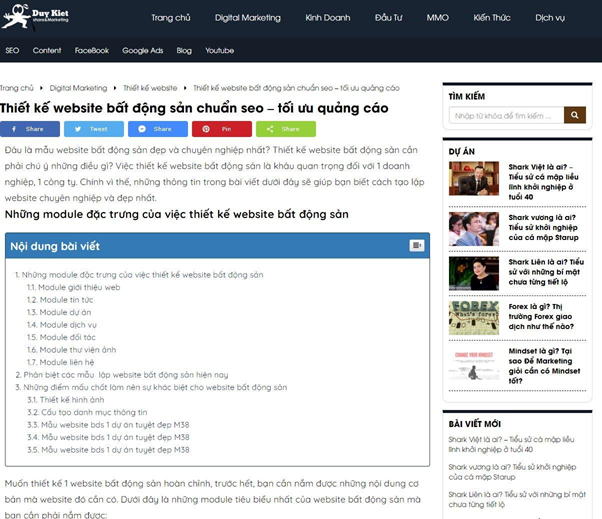Pin the article on Pinterest
Viewport: 602px width, 519px height.
click(222, 129)
